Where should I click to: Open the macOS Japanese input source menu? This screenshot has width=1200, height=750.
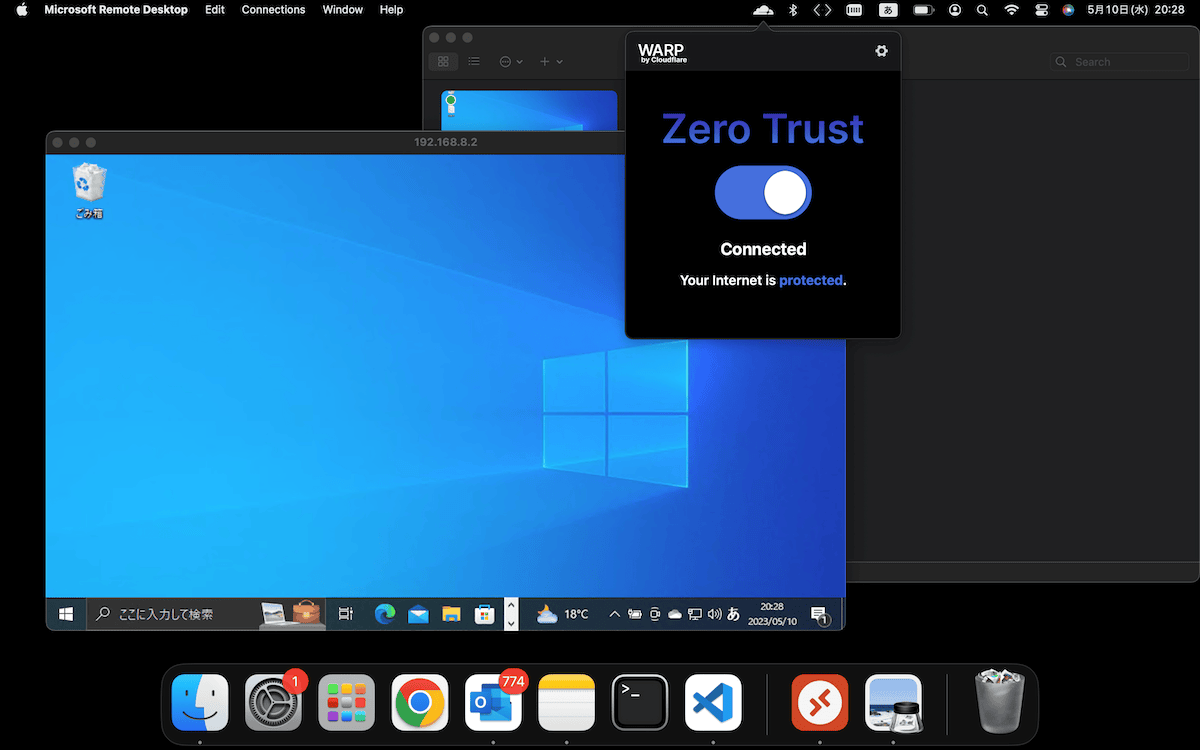pos(888,10)
